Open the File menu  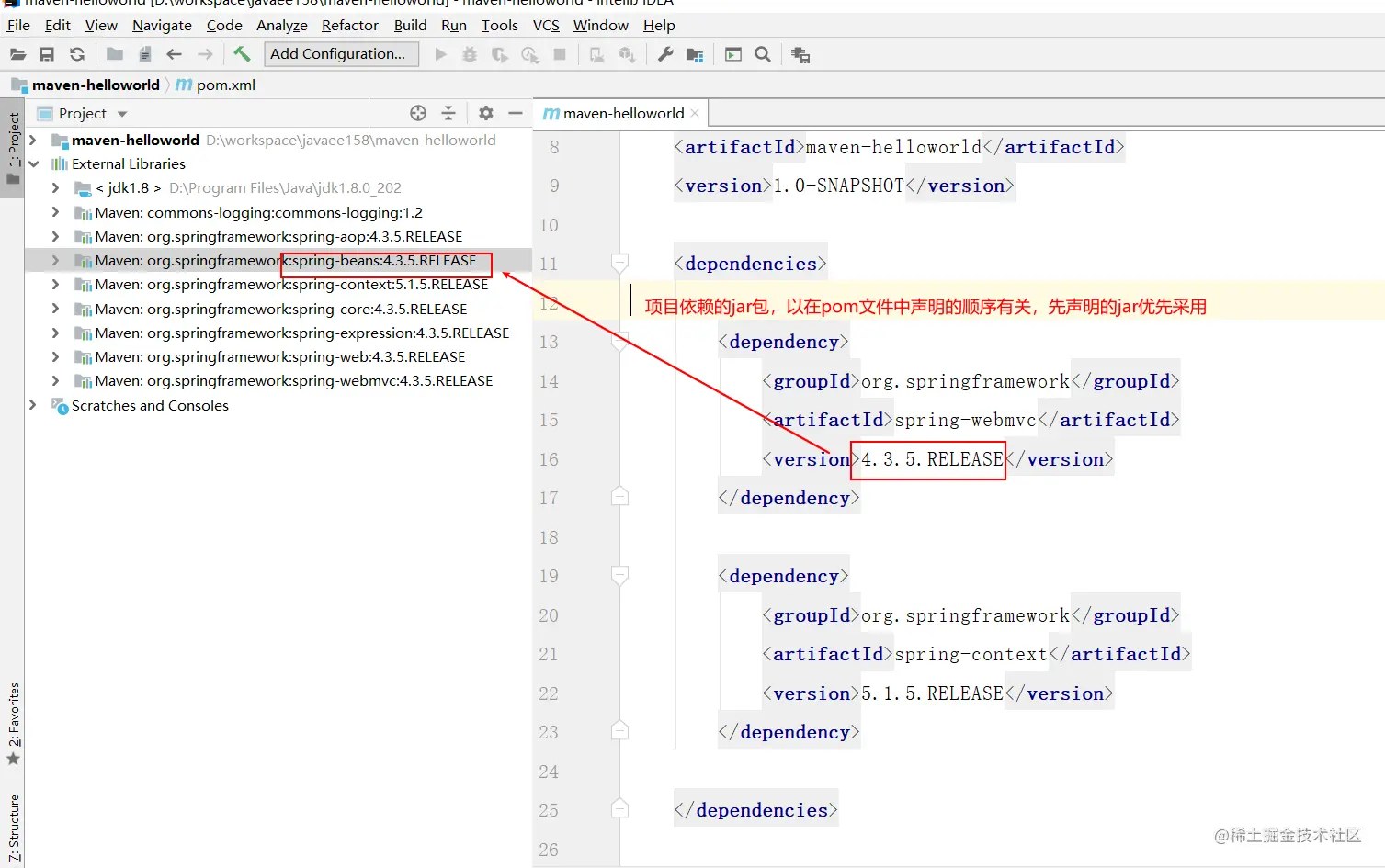tap(18, 25)
